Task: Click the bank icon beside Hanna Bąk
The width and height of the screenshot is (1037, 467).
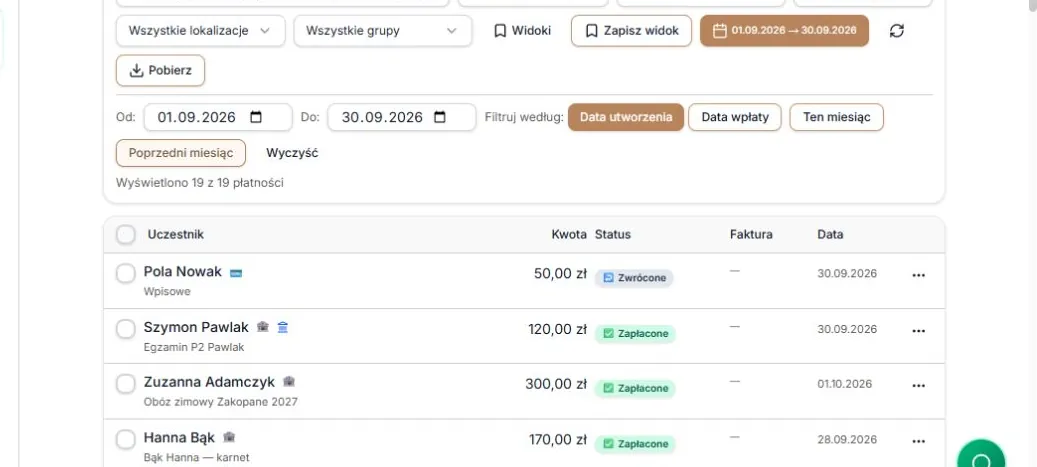Action: coord(229,437)
